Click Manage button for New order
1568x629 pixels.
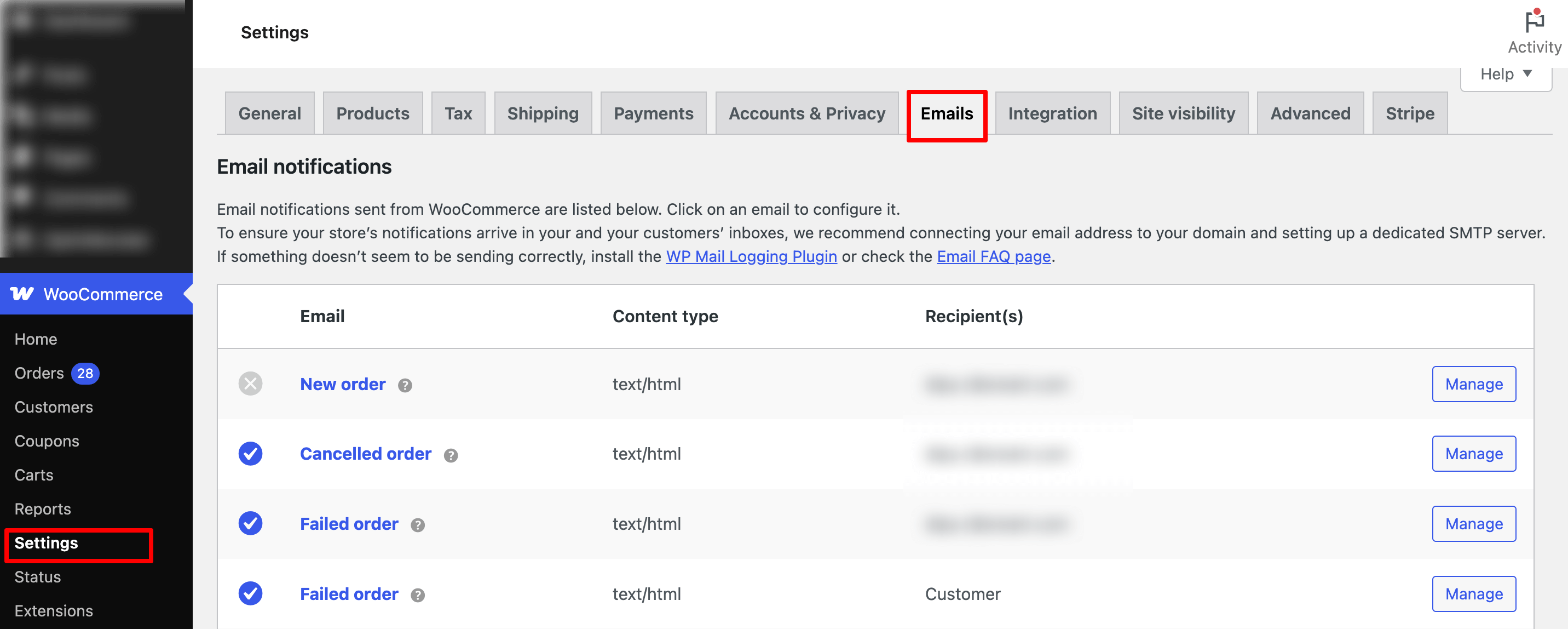pyautogui.click(x=1474, y=384)
